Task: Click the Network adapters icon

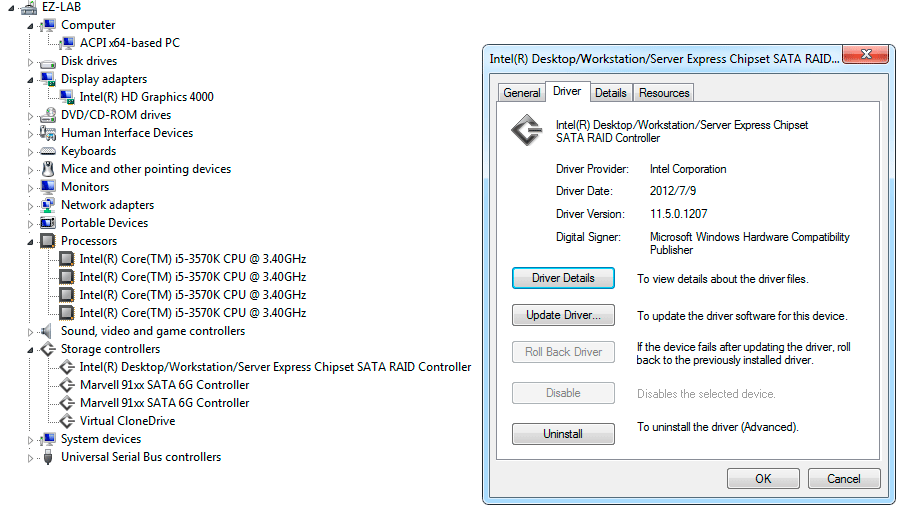Action: [x=48, y=205]
